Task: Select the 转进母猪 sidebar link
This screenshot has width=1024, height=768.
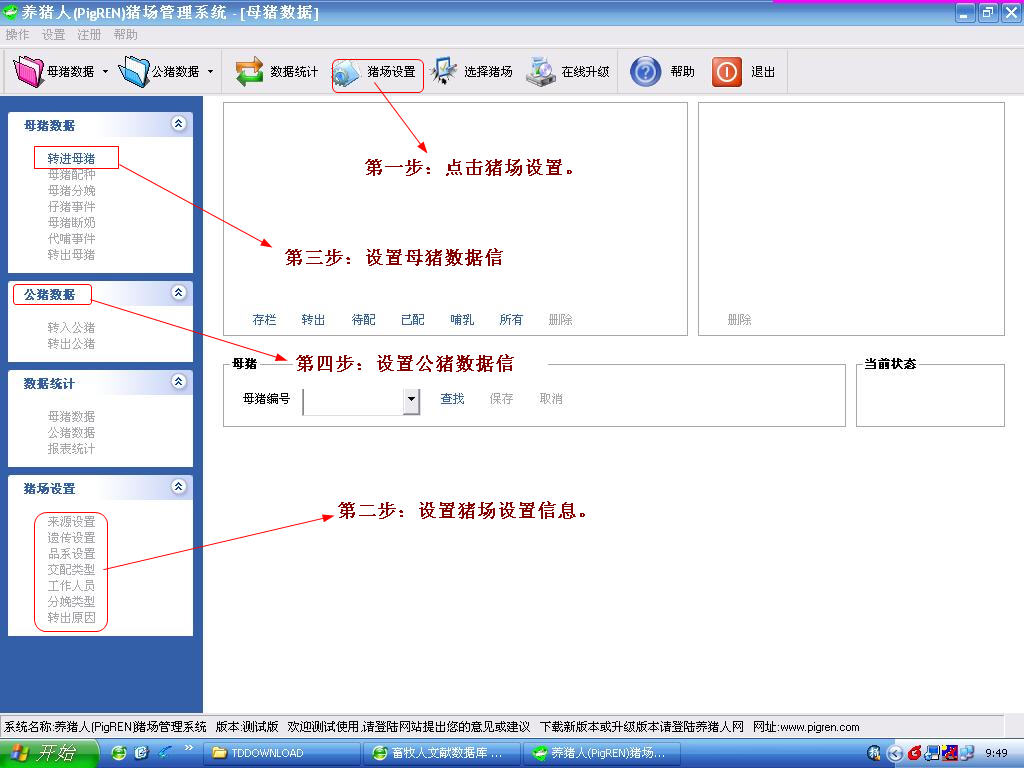Action: click(x=71, y=158)
